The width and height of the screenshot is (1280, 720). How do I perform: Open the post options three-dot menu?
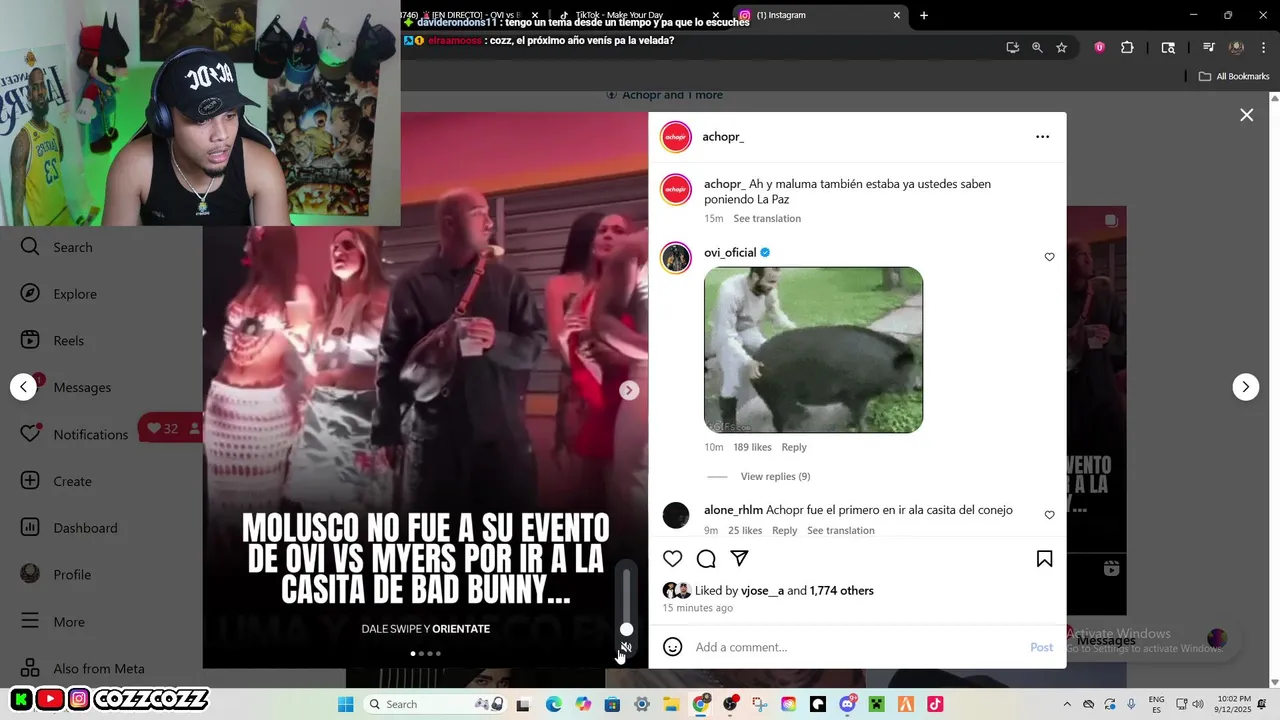1042,137
